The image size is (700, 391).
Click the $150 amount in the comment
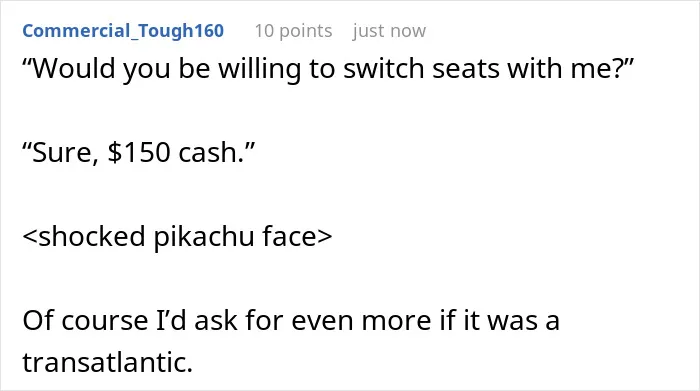click(139, 152)
